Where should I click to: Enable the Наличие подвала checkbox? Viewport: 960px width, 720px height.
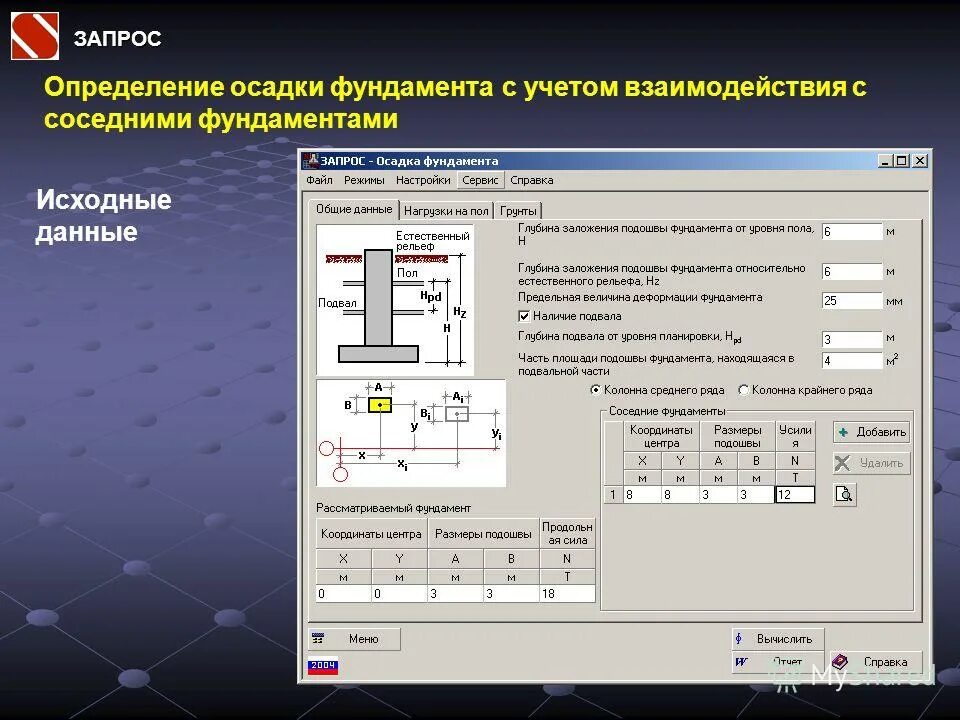point(524,315)
